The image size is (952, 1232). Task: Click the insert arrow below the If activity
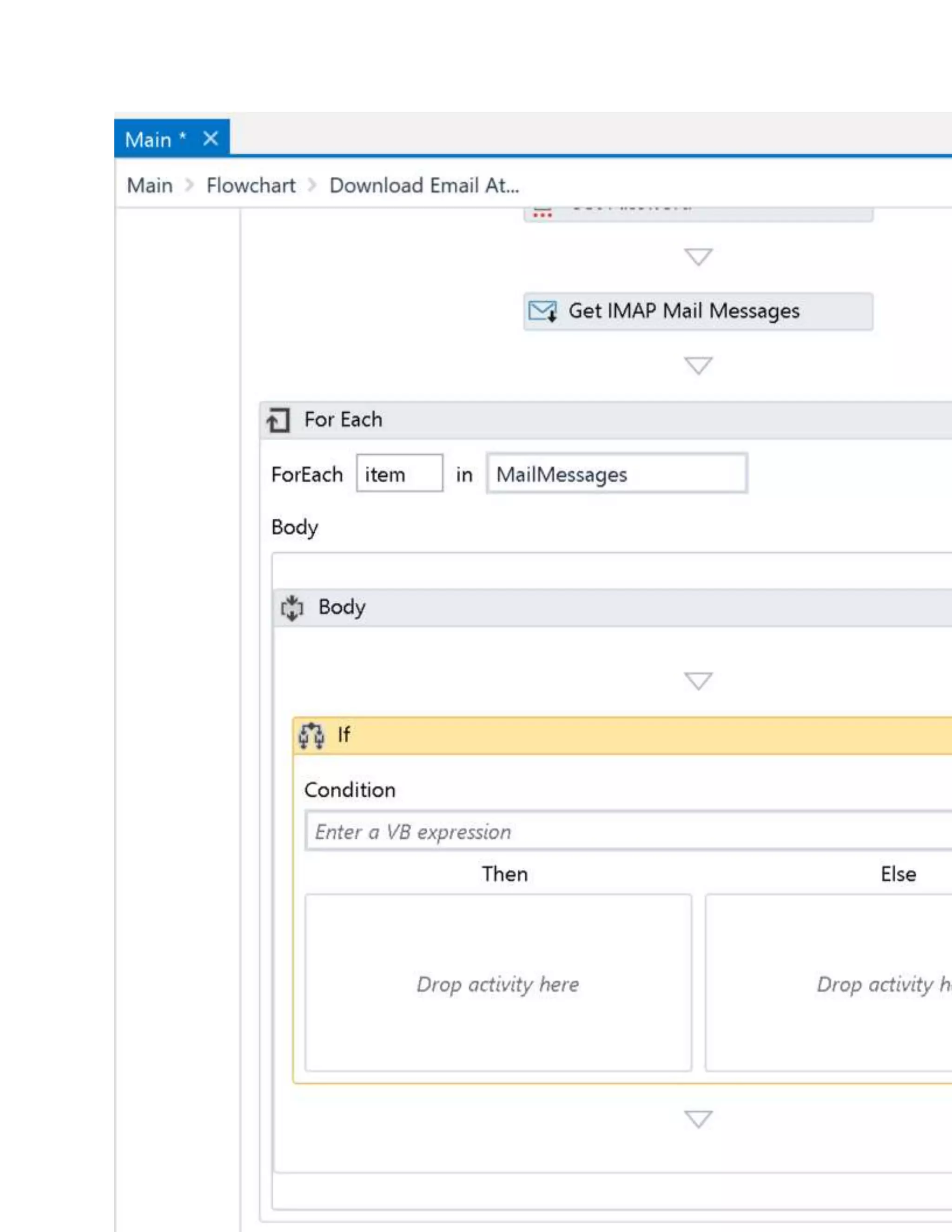click(698, 1119)
